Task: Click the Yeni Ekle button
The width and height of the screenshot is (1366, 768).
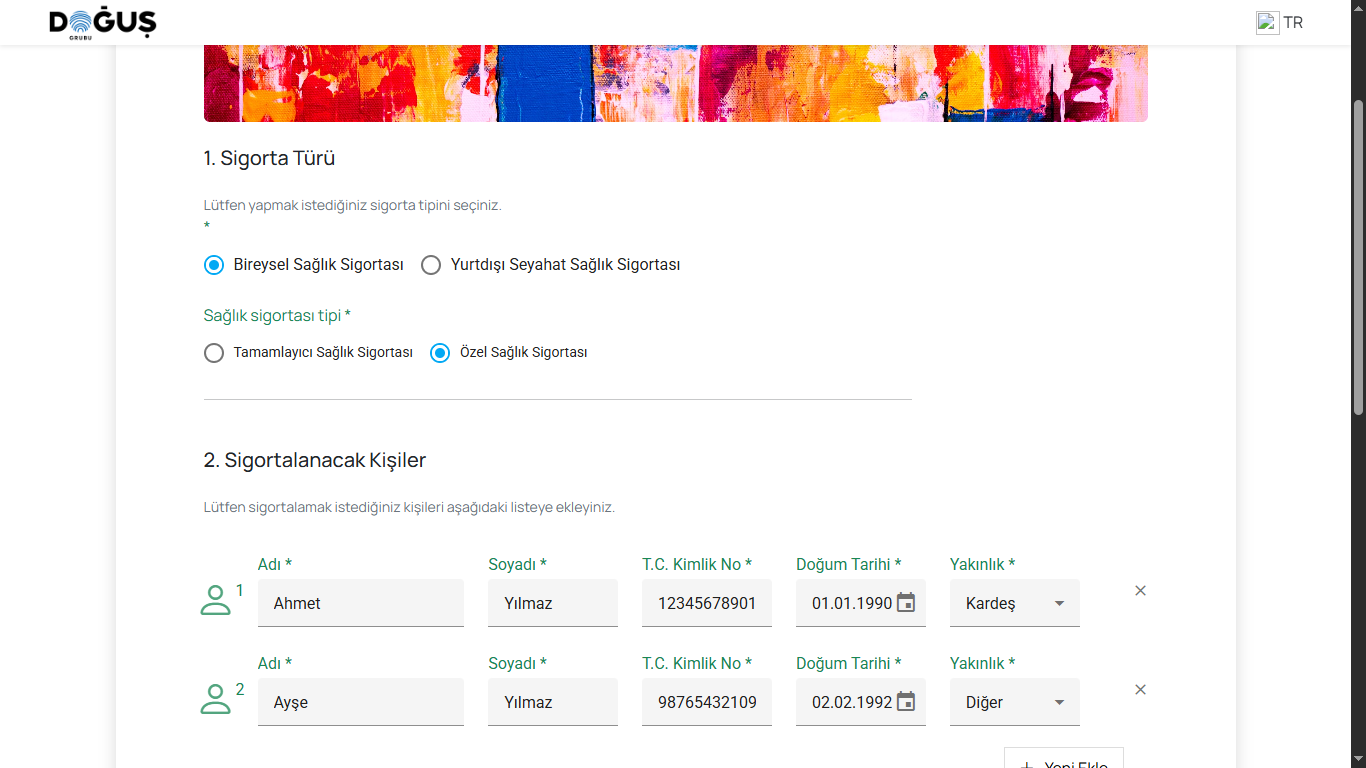Action: (x=1063, y=759)
